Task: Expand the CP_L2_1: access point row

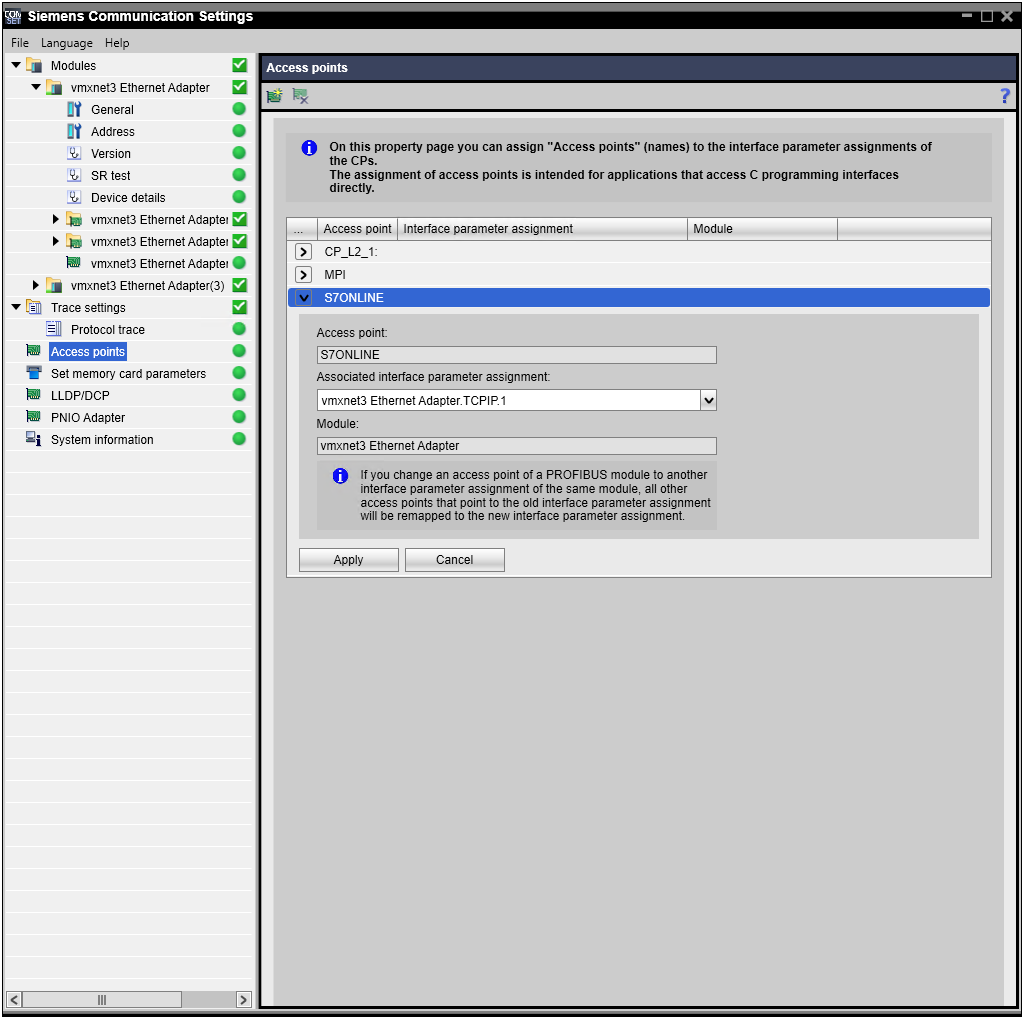Action: (304, 252)
